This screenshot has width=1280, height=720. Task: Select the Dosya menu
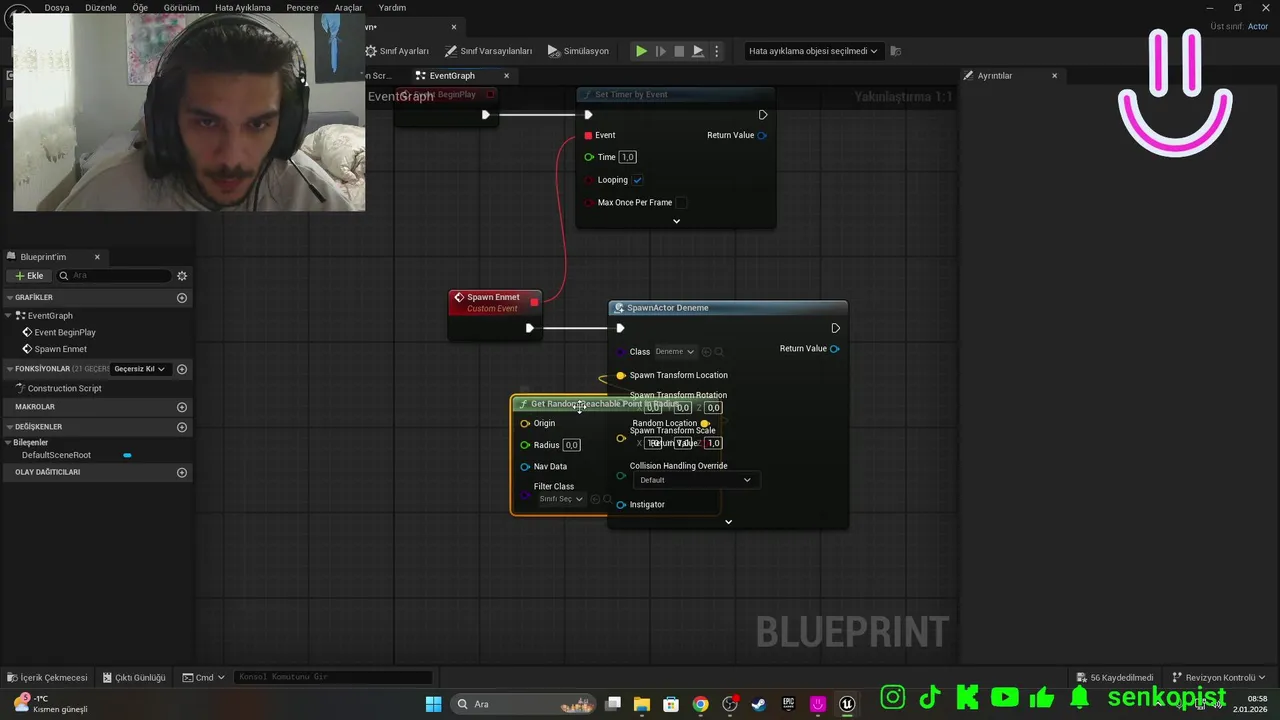(x=57, y=7)
